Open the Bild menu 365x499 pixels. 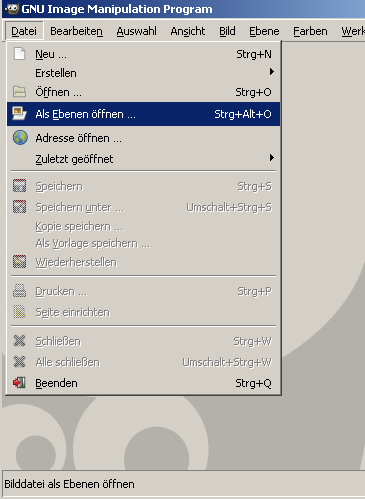coord(227,31)
